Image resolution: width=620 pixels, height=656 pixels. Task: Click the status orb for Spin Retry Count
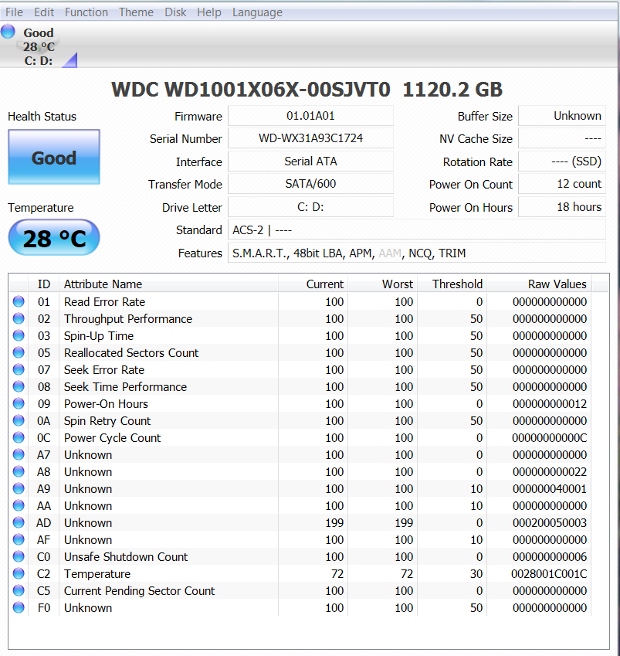19,421
